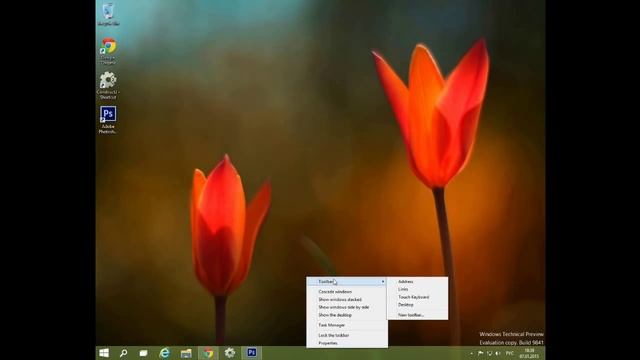Screen dimensions: 640x360
Task: Open Task View on the taskbar
Action: click(143, 353)
